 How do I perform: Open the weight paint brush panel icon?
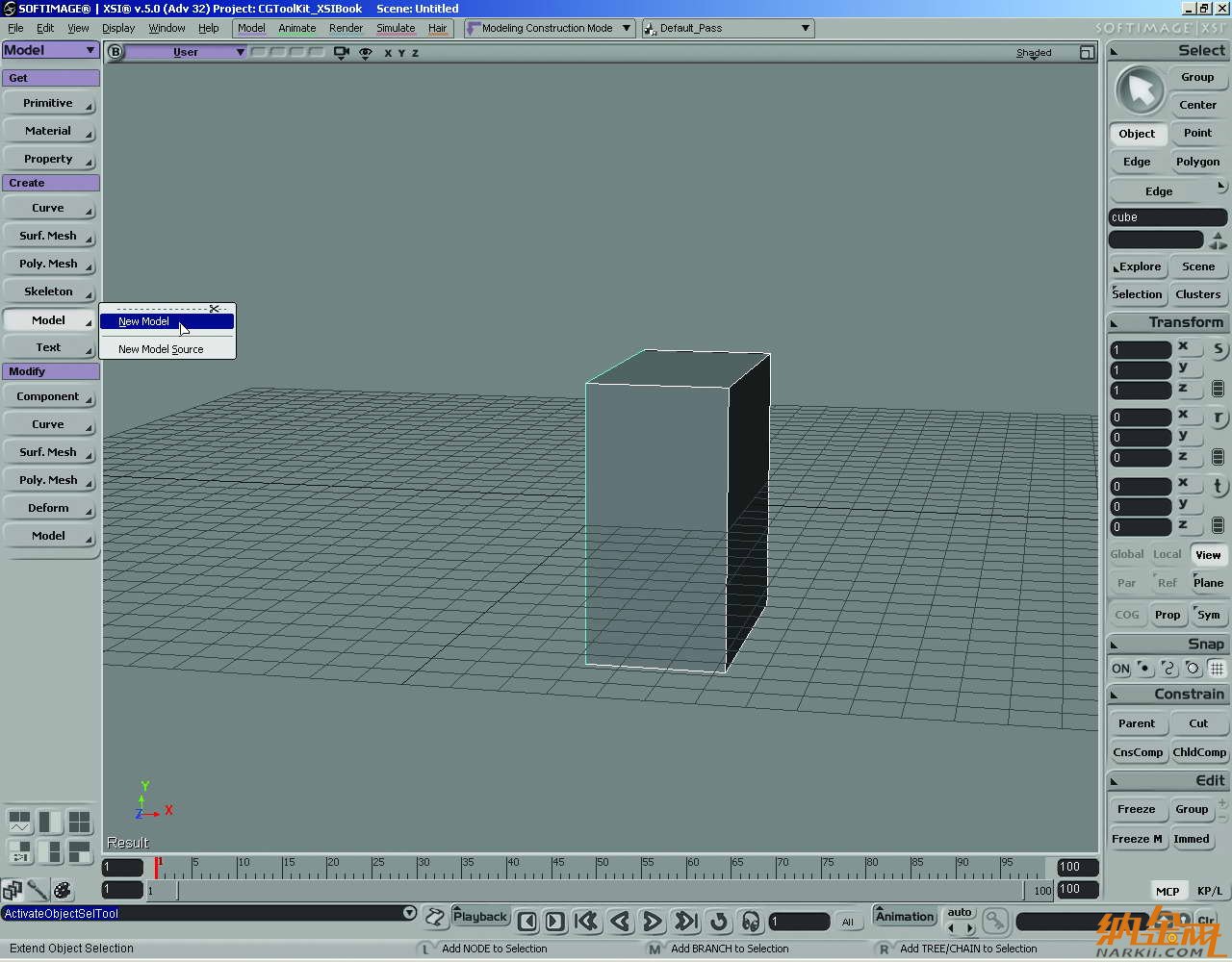(x=38, y=890)
